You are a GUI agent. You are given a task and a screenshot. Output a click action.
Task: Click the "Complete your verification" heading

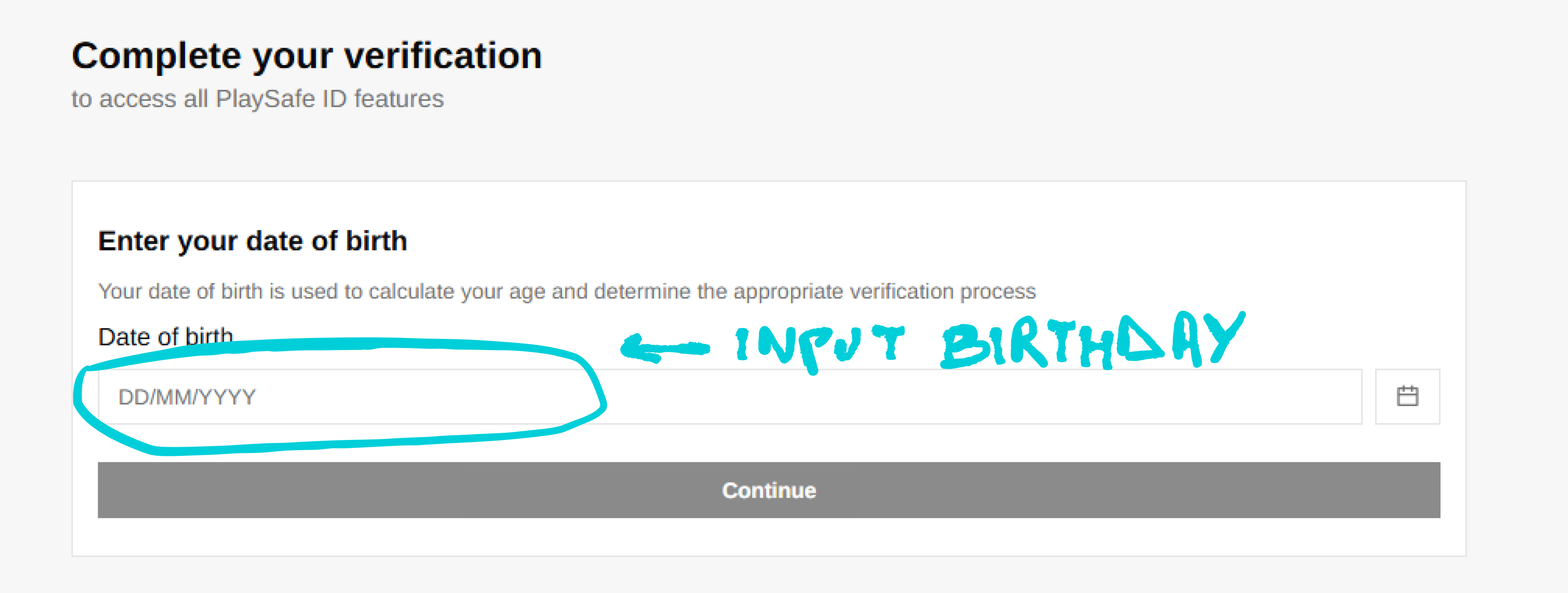click(x=307, y=55)
